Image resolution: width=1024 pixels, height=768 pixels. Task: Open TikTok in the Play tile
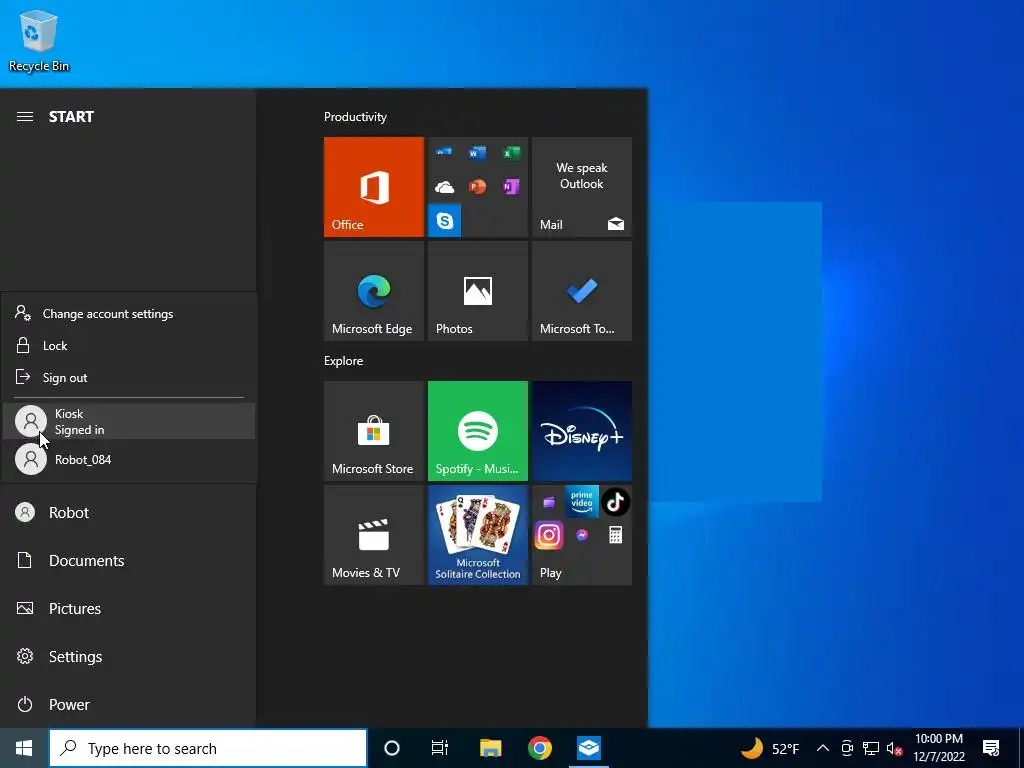coord(615,502)
